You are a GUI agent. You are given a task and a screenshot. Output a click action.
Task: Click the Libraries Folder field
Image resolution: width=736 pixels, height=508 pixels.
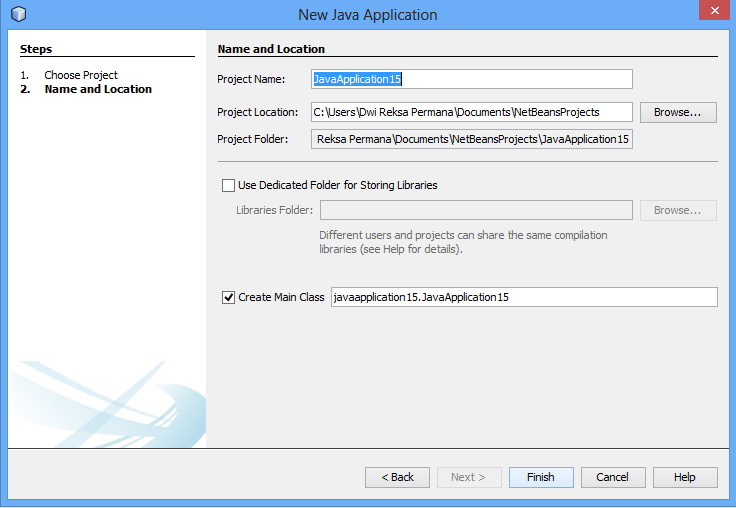[476, 210]
